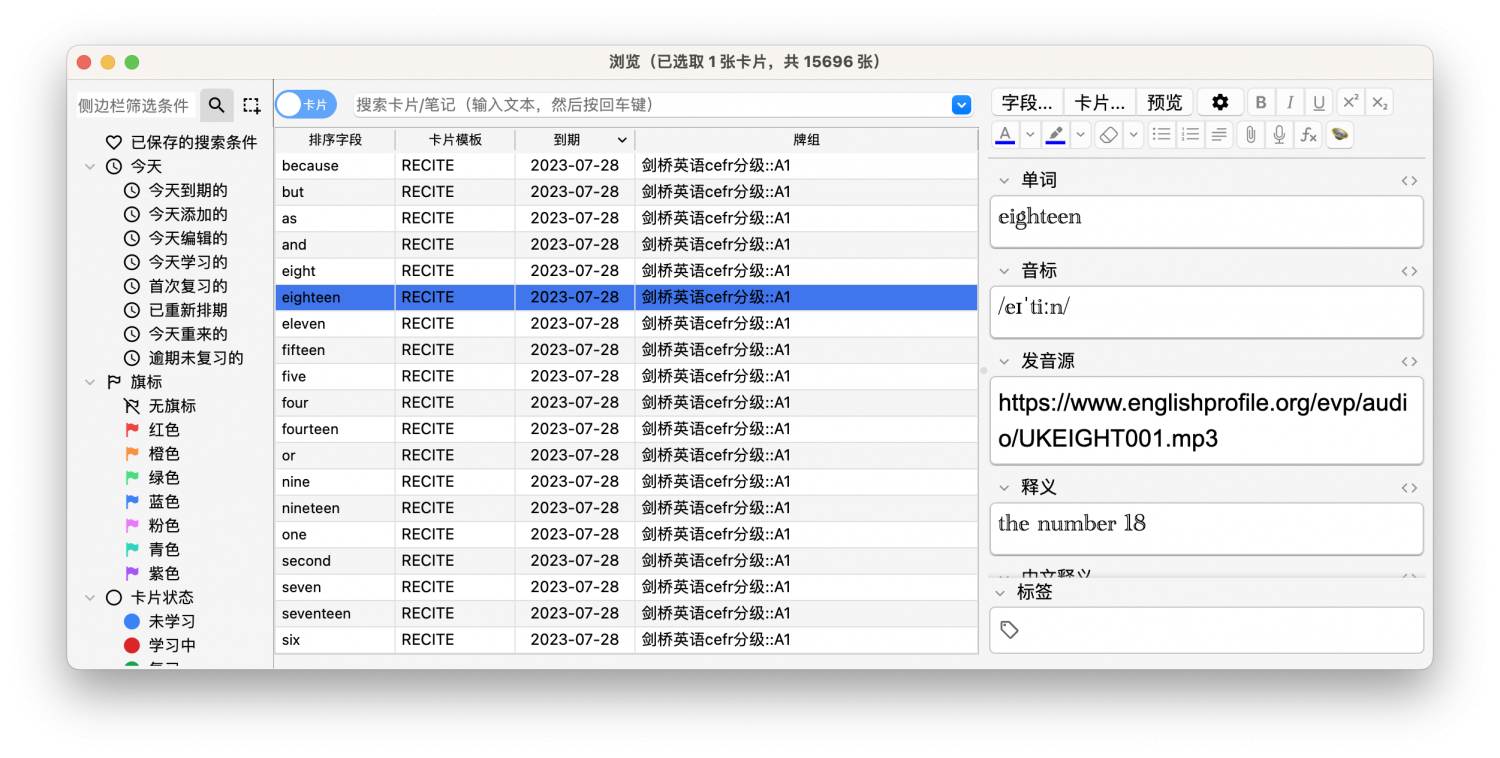Sort by the 卡片模板 column header
Screen dimensions: 1500x758
pos(455,140)
